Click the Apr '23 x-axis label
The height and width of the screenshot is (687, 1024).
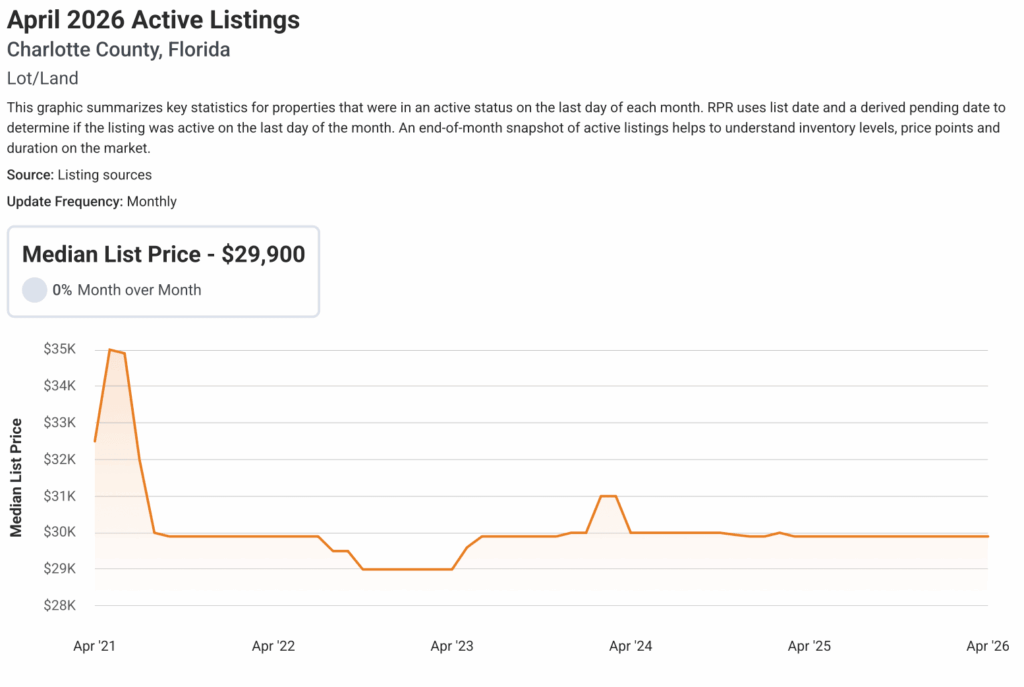coord(452,646)
